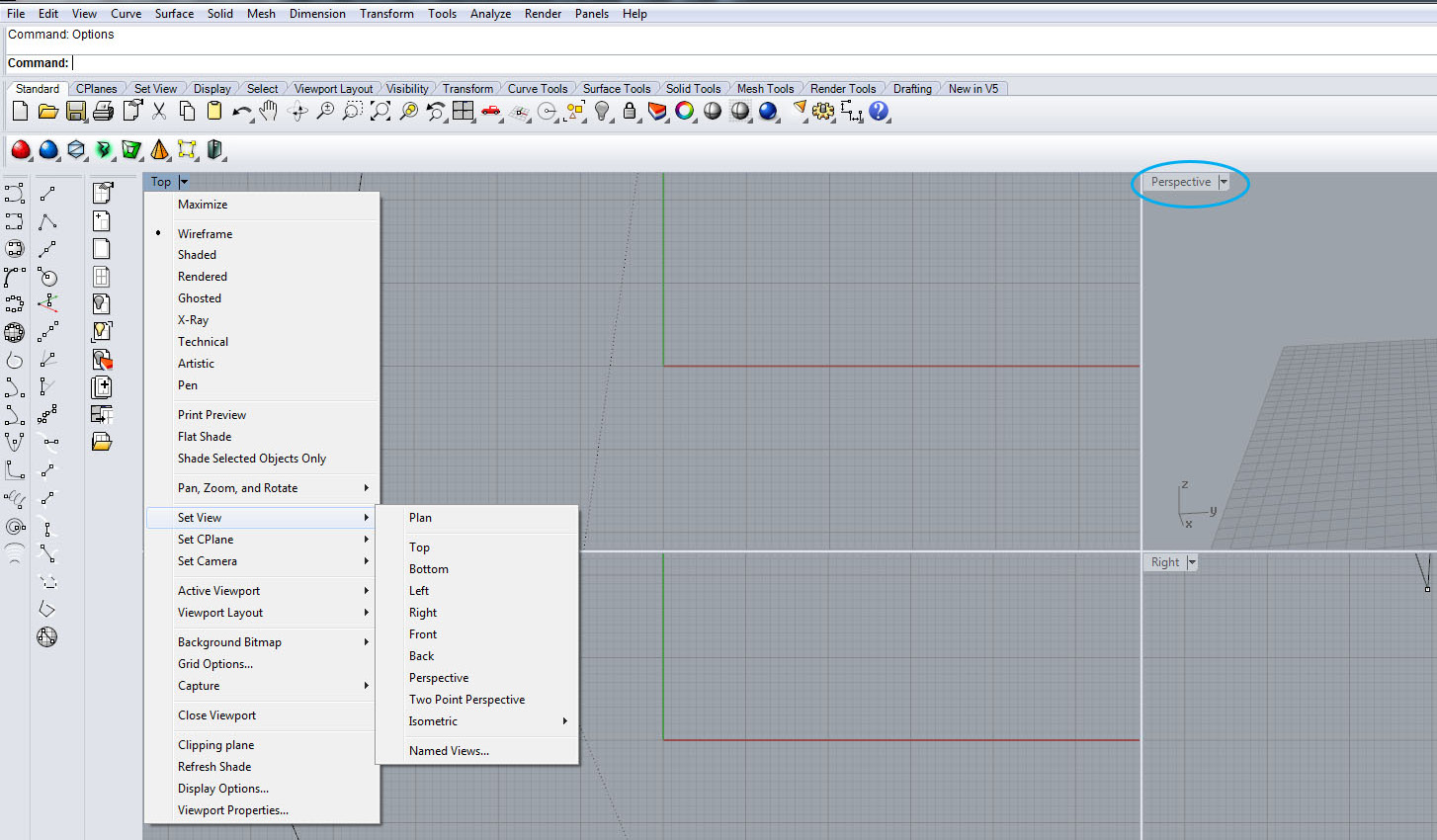The width and height of the screenshot is (1437, 840).
Task: Switch to the CPlanes toolbar tab
Action: click(96, 89)
